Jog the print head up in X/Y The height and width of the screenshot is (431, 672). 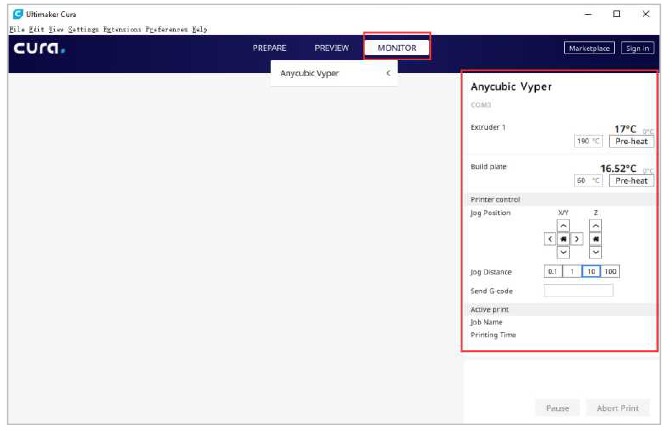[563, 226]
